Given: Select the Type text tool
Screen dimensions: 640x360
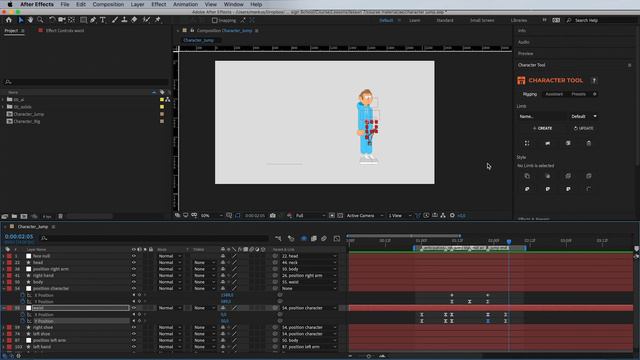Looking at the screenshot, I should click(x=102, y=20).
